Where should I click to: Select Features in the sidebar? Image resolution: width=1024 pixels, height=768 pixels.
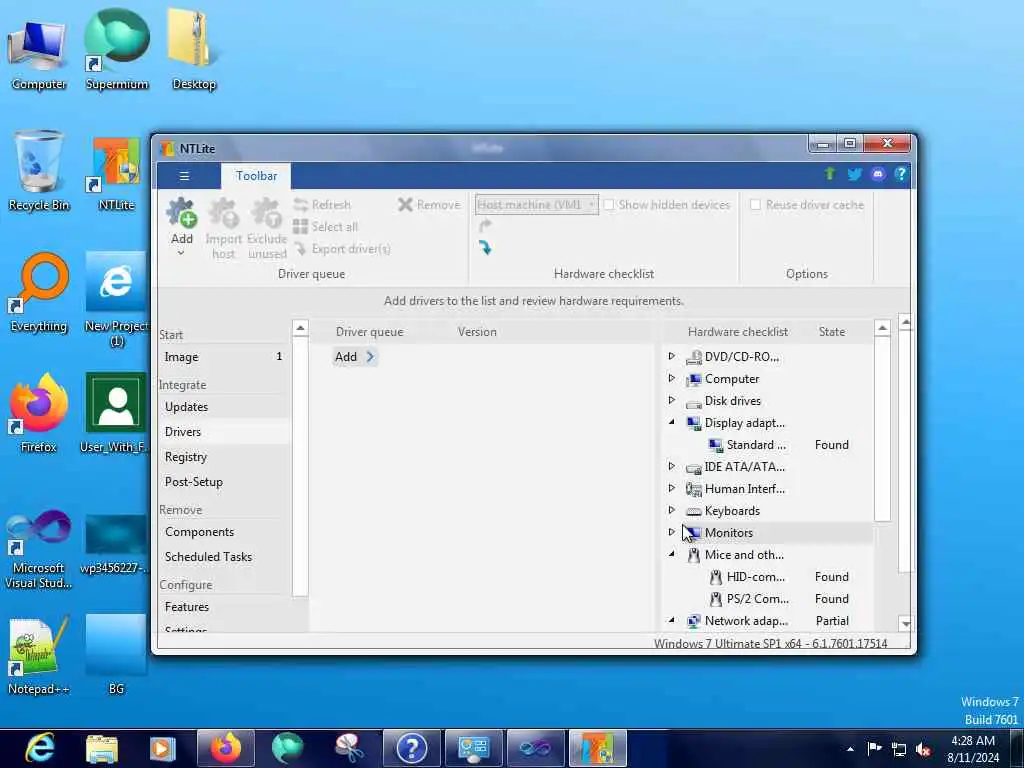tap(223, 607)
